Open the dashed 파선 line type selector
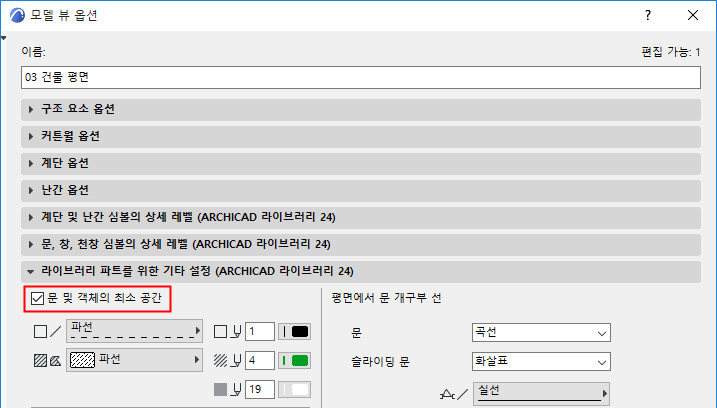This screenshot has width=717, height=408. point(134,331)
